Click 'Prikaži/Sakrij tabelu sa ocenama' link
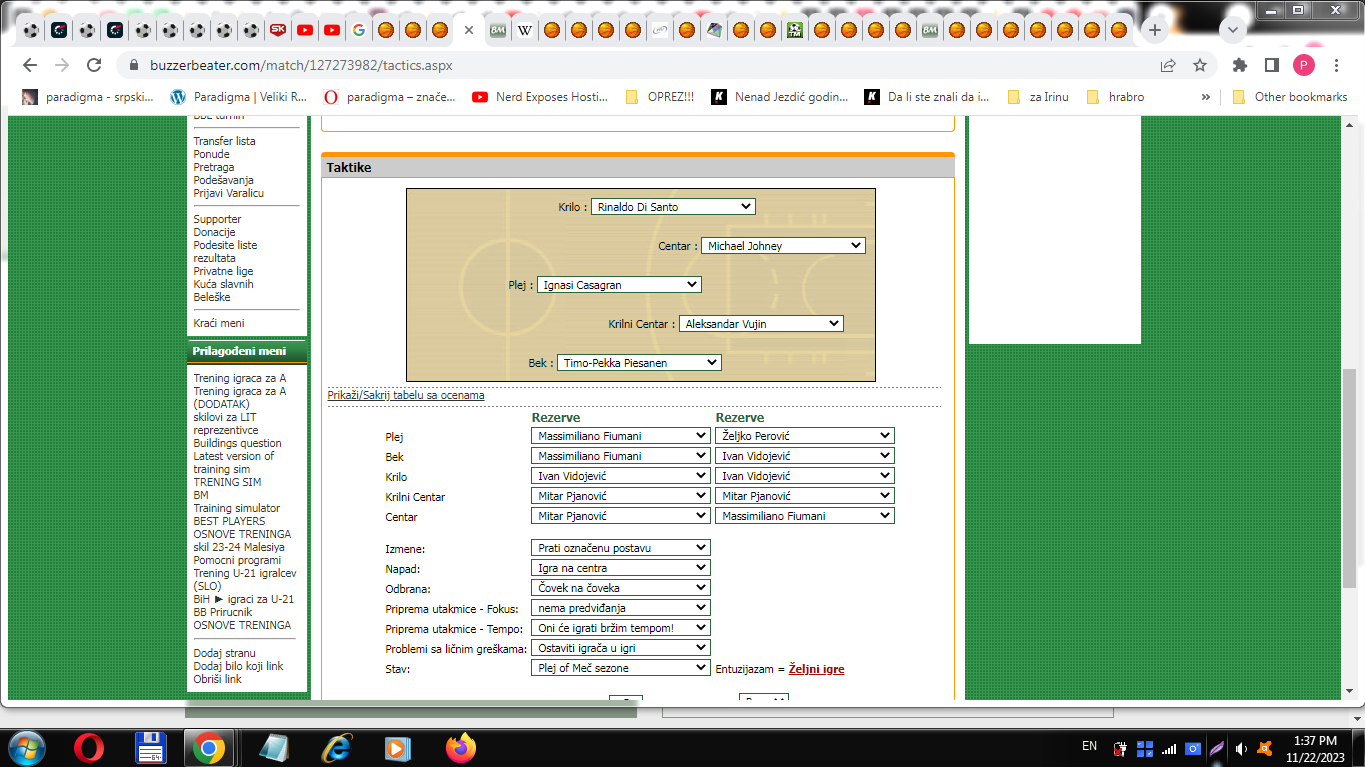The width and height of the screenshot is (1365, 767). click(406, 395)
